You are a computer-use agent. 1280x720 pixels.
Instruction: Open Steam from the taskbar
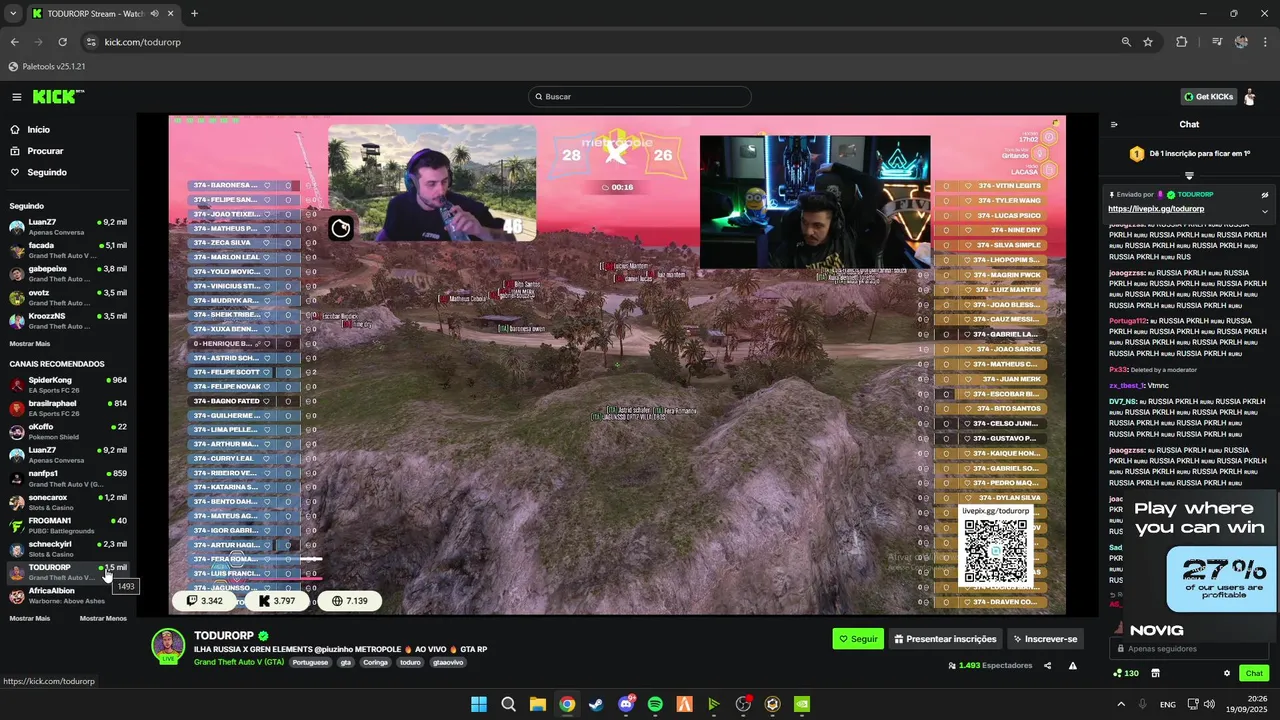pyautogui.click(x=596, y=704)
